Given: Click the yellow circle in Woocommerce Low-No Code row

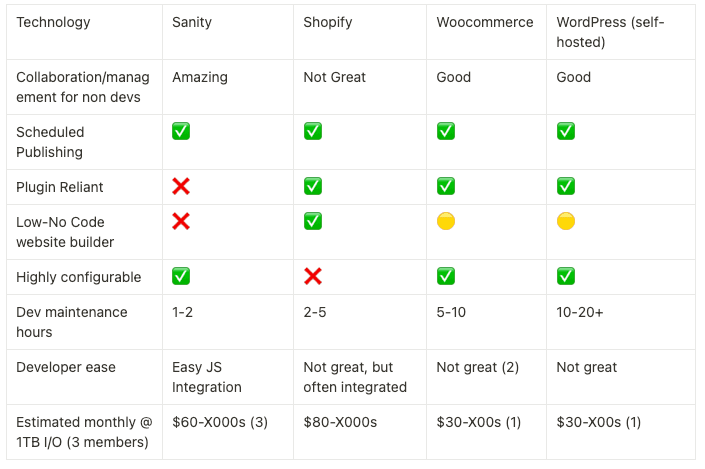Looking at the screenshot, I should [x=446, y=221].
